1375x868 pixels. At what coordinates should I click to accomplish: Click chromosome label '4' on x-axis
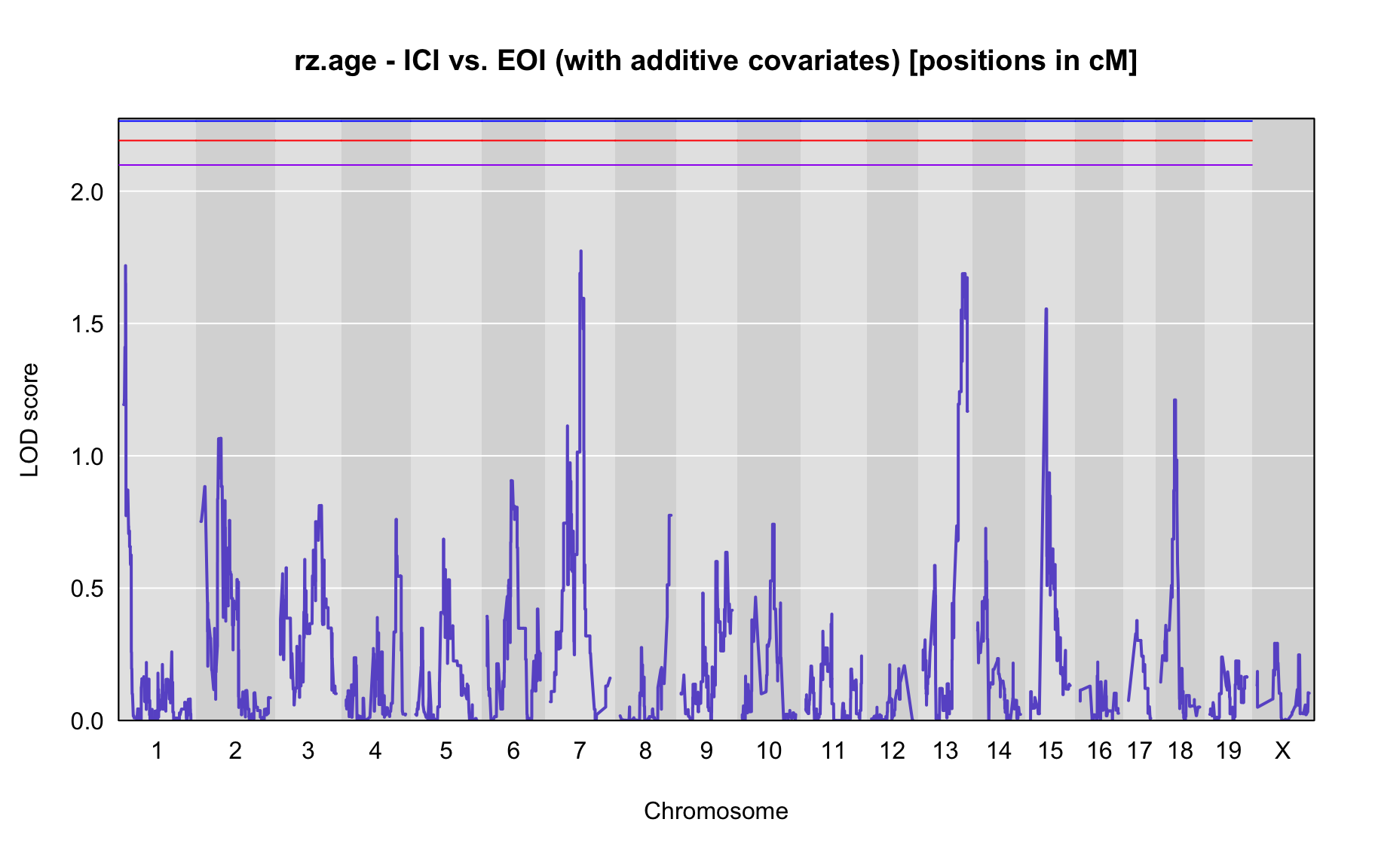375,750
